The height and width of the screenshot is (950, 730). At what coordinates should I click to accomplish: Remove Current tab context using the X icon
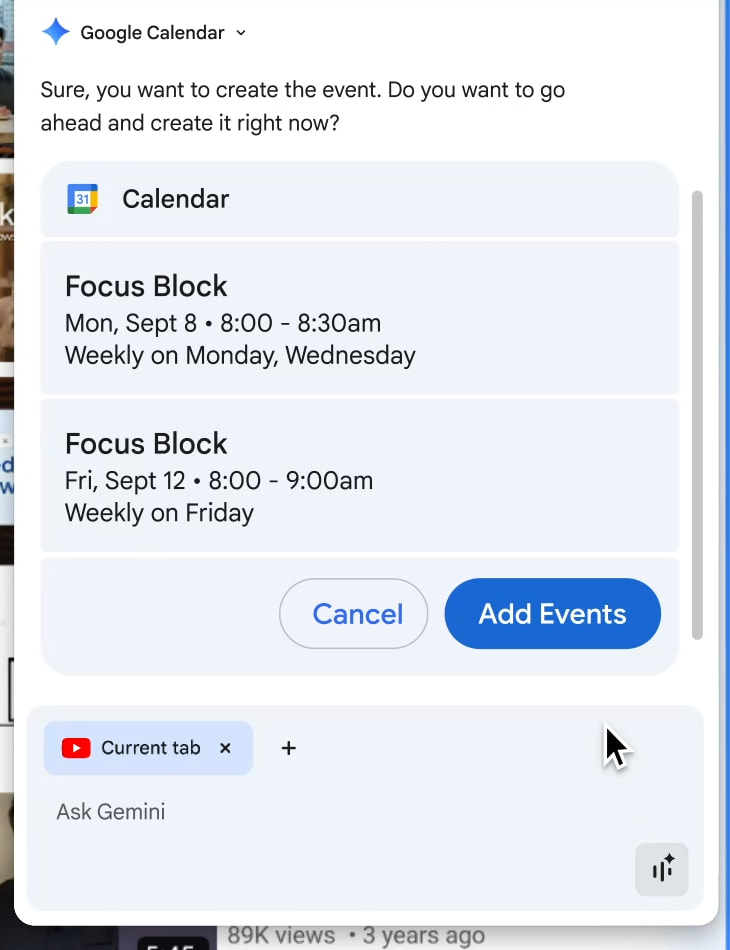(x=225, y=747)
